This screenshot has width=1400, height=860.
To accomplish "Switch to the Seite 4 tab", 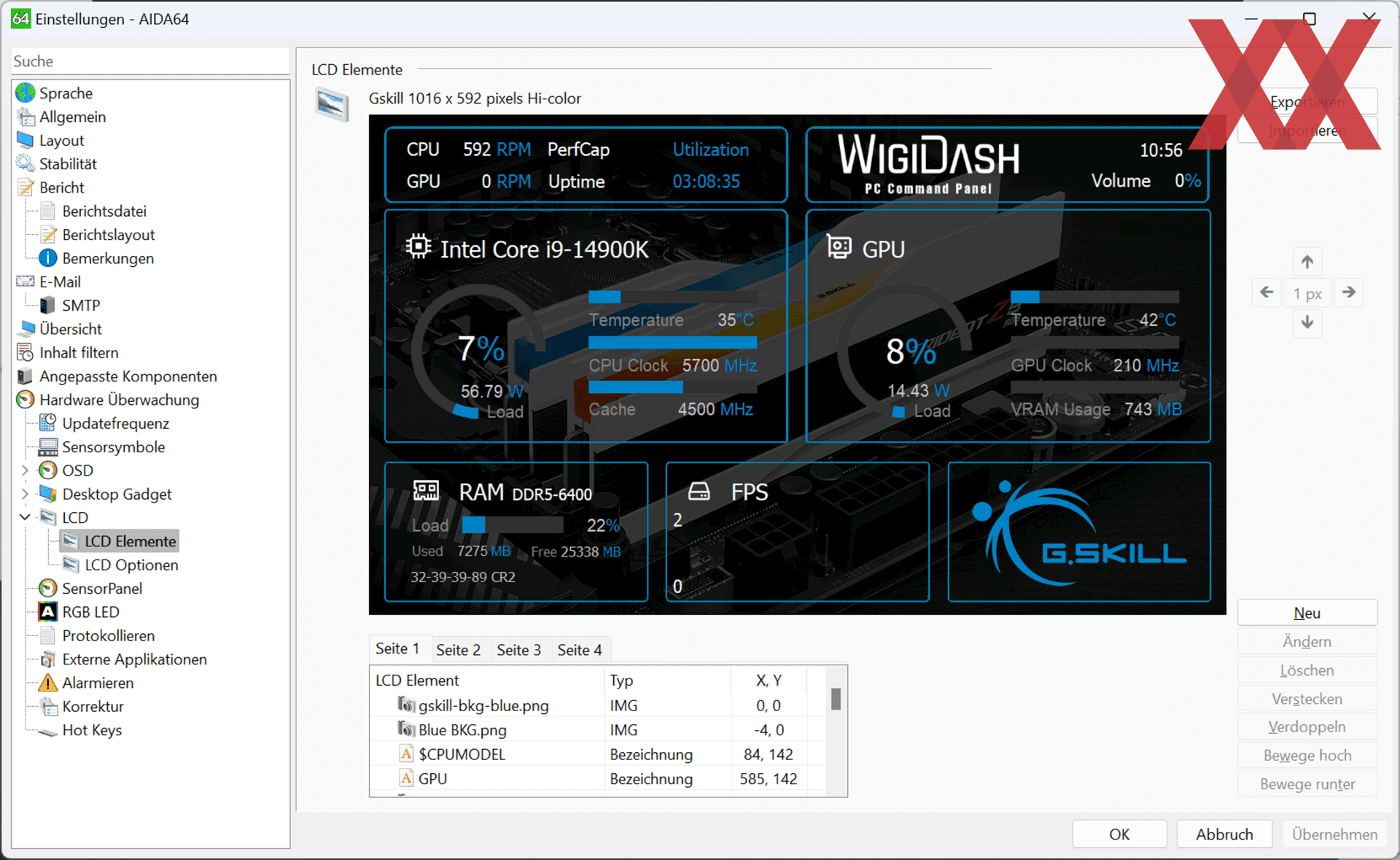I will pos(580,650).
